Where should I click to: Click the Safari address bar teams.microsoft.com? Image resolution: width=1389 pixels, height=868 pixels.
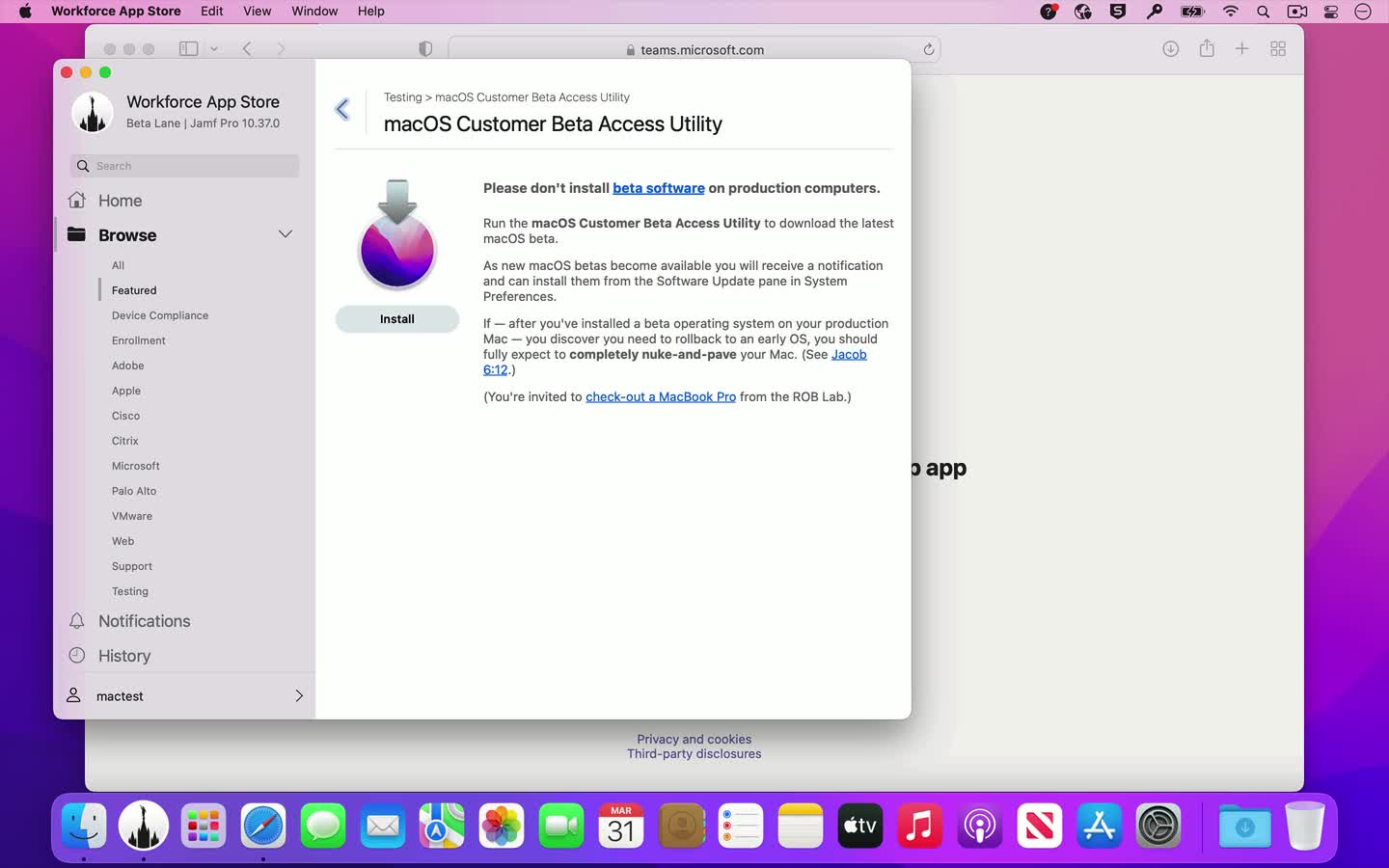coord(694,49)
